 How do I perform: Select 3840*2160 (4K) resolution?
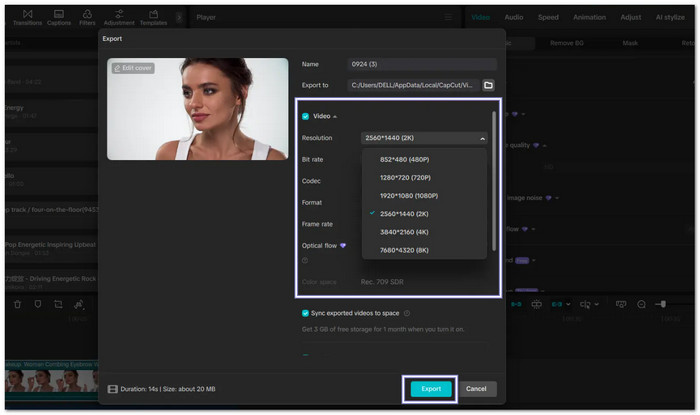click(424, 232)
